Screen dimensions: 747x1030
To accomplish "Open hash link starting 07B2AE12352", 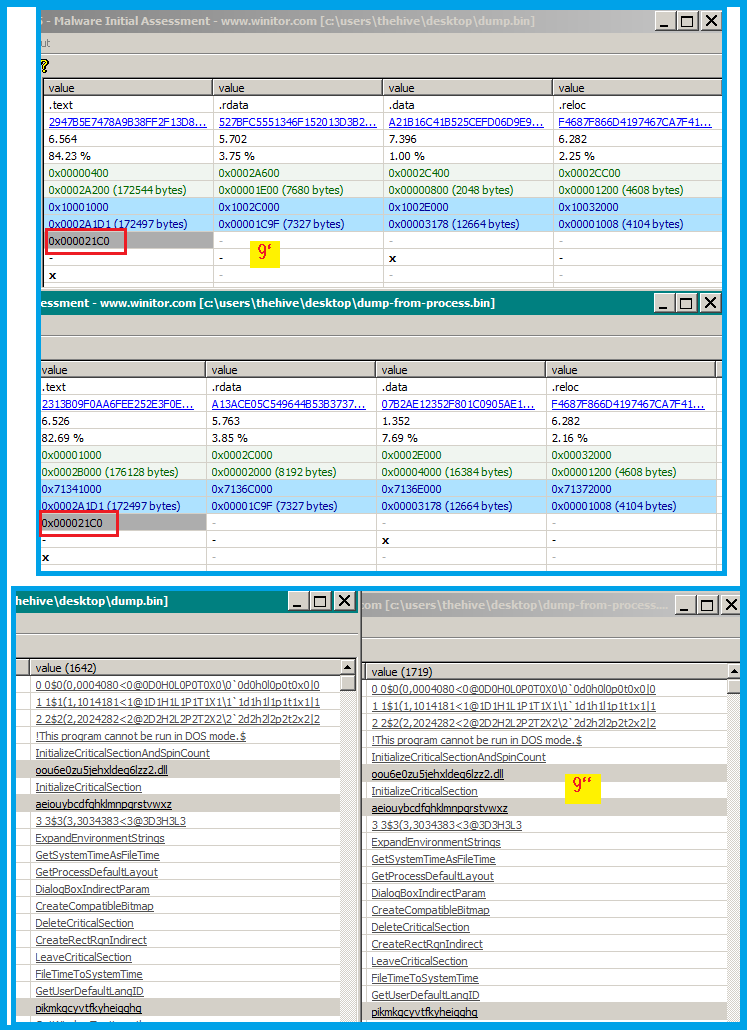I will pos(460,404).
